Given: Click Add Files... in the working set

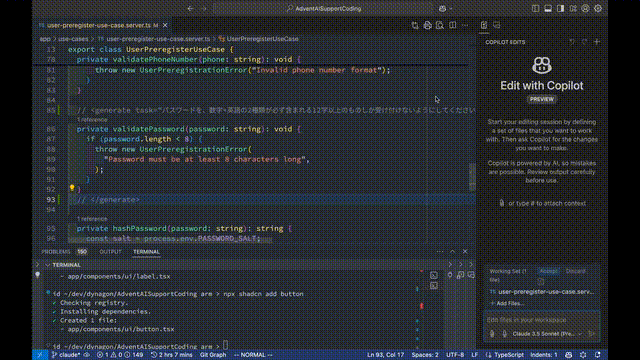Looking at the screenshot, I should point(507,303).
